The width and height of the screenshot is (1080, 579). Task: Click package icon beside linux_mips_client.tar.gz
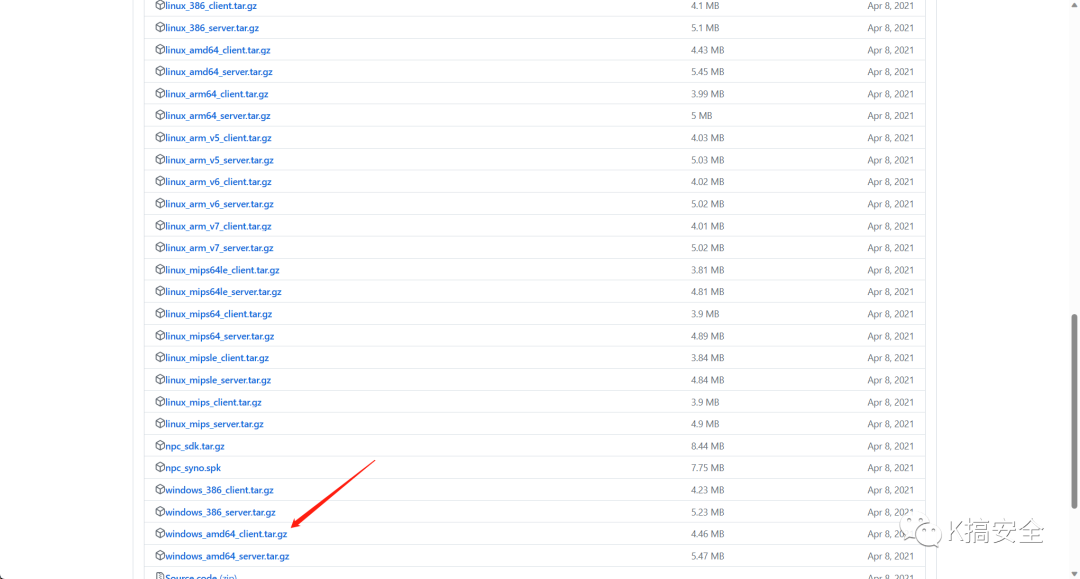pos(160,402)
